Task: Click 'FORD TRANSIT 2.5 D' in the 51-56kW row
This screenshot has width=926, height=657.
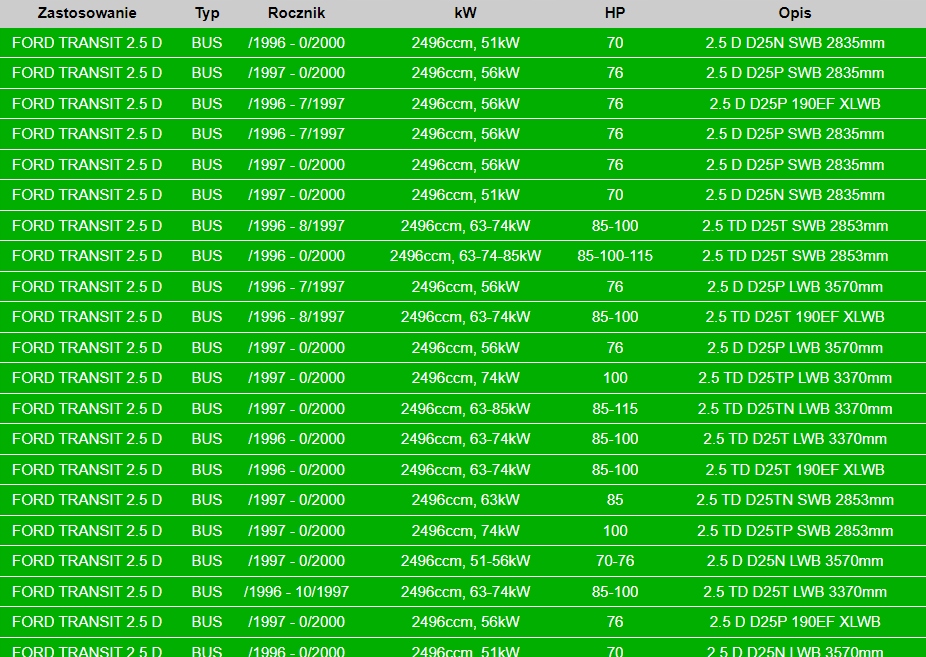Action: coord(87,561)
